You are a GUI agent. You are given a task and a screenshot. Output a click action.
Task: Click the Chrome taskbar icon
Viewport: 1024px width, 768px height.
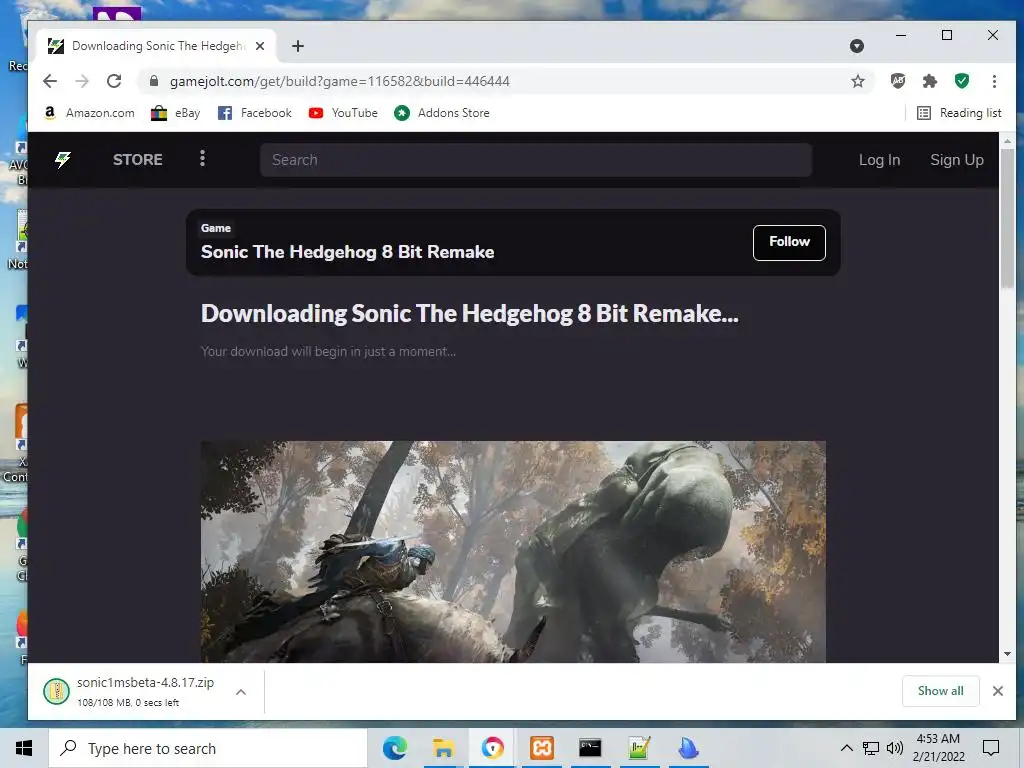click(x=492, y=748)
